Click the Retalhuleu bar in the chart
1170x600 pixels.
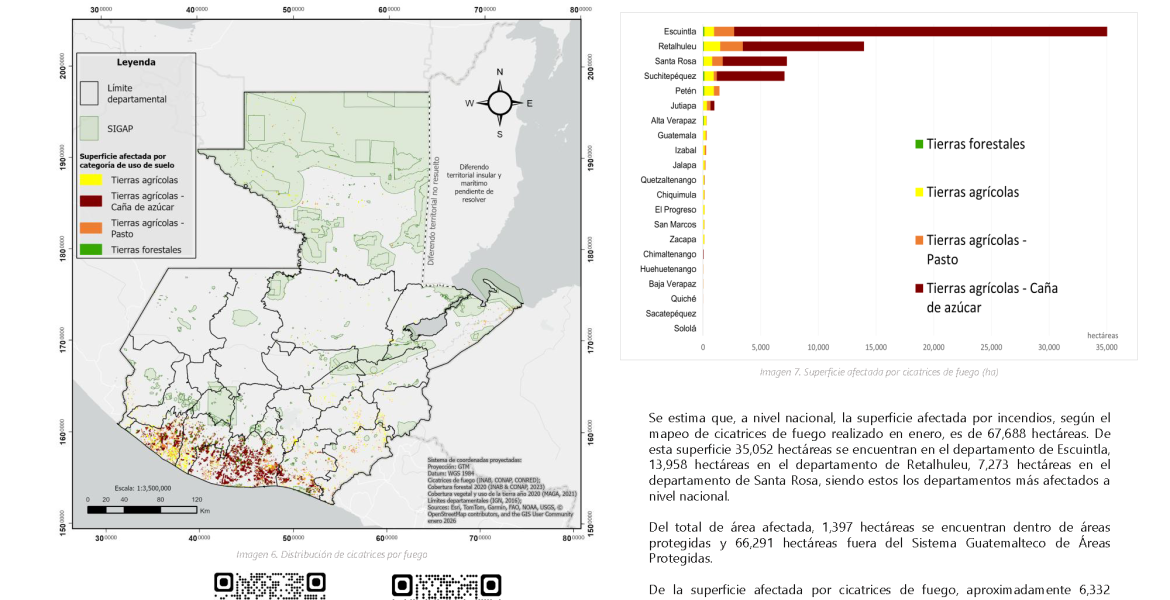(802, 46)
